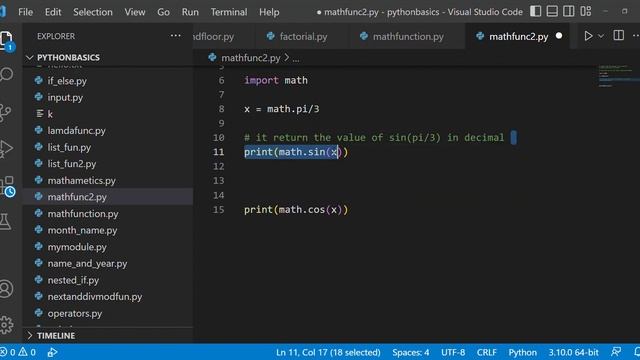Open the Run menu
This screenshot has height=360, width=640.
(190, 12)
